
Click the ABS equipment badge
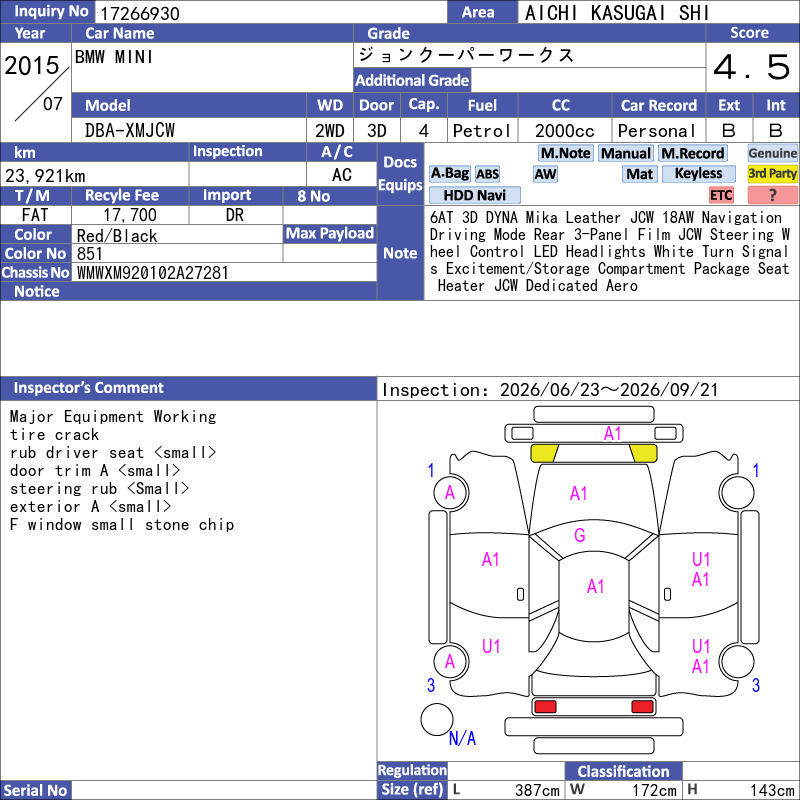(487, 174)
